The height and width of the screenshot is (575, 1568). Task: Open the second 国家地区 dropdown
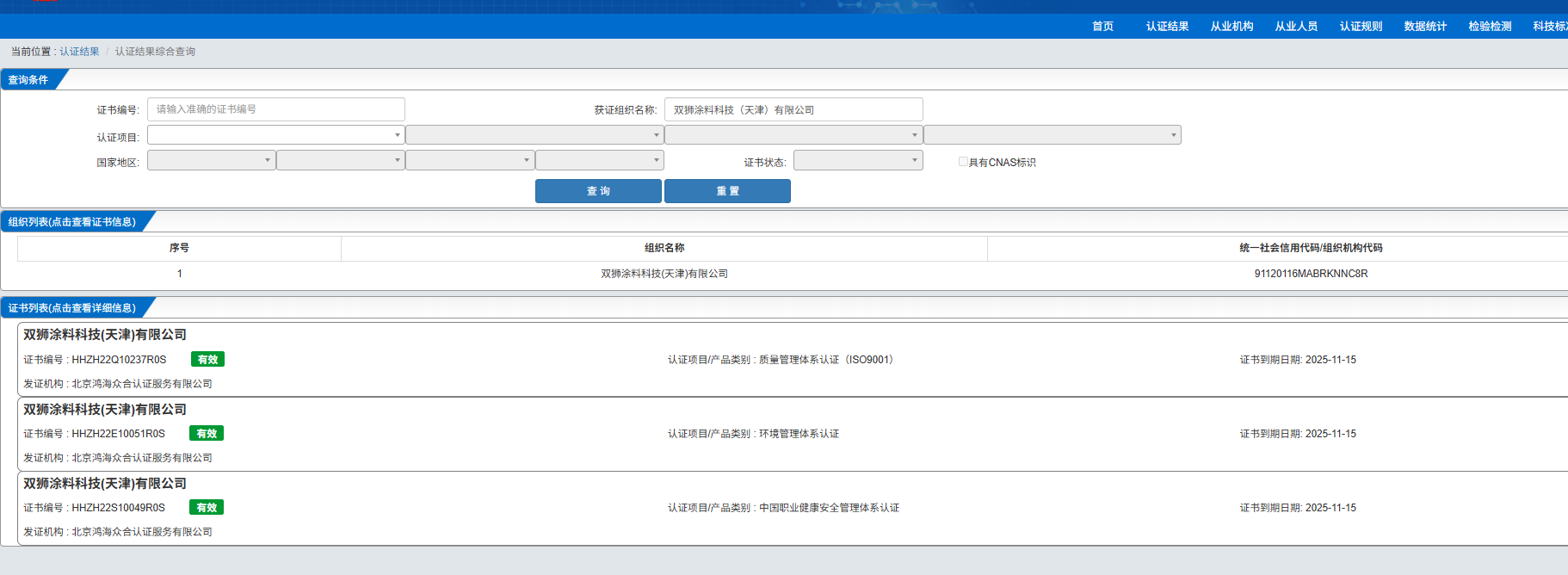(341, 160)
